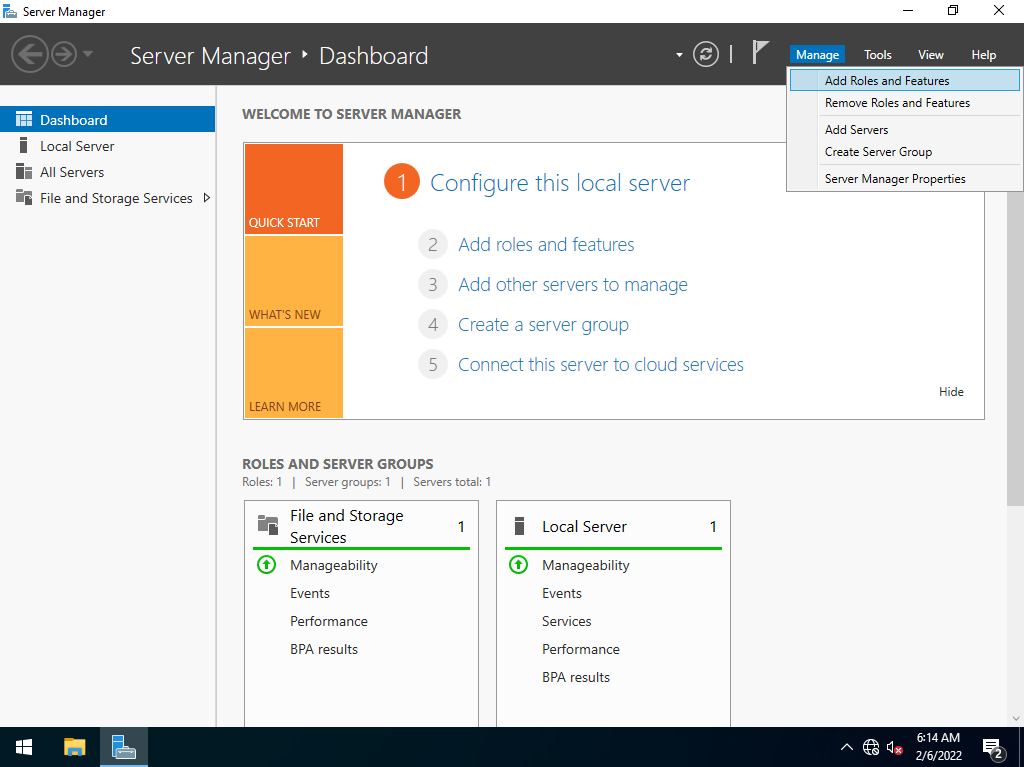
Task: Open the Action Center notifications icon
Action: [993, 748]
